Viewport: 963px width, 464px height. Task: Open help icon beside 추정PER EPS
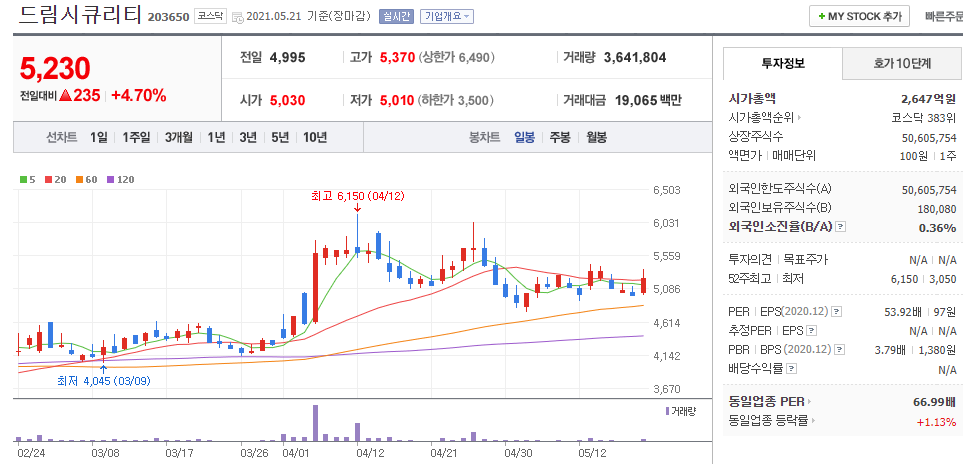click(x=811, y=331)
